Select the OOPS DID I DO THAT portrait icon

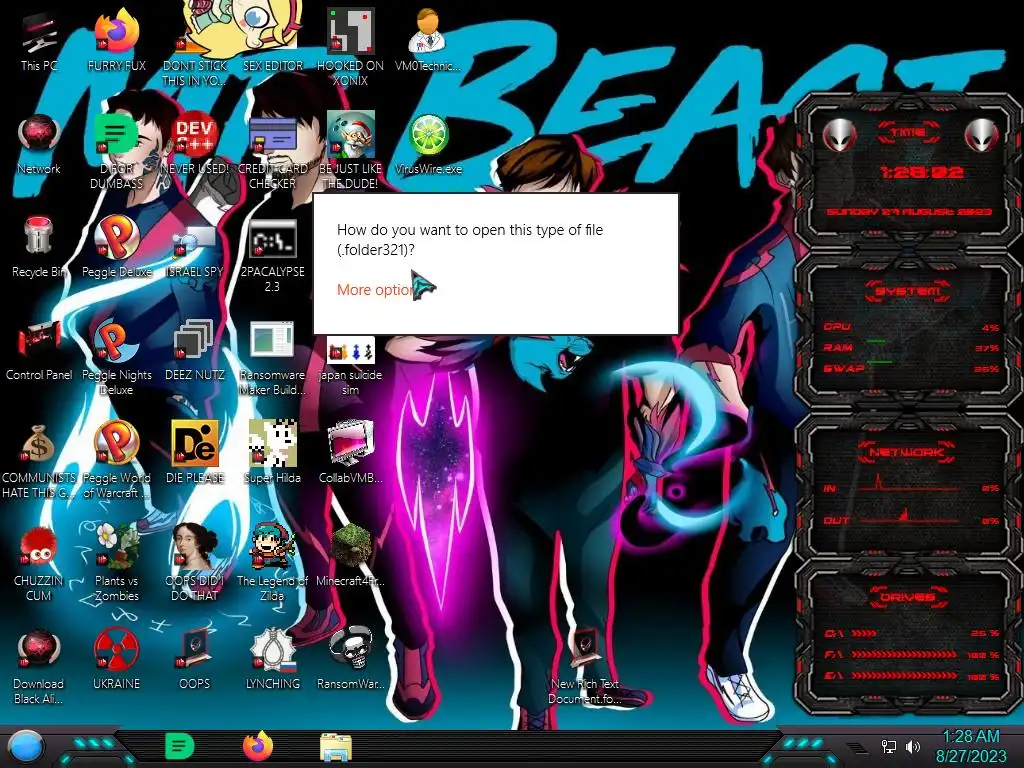pyautogui.click(x=194, y=564)
